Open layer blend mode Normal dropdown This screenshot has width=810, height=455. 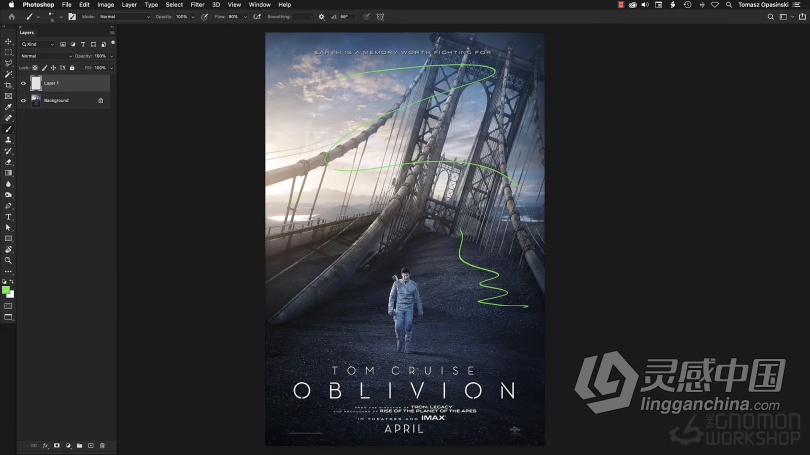46,56
